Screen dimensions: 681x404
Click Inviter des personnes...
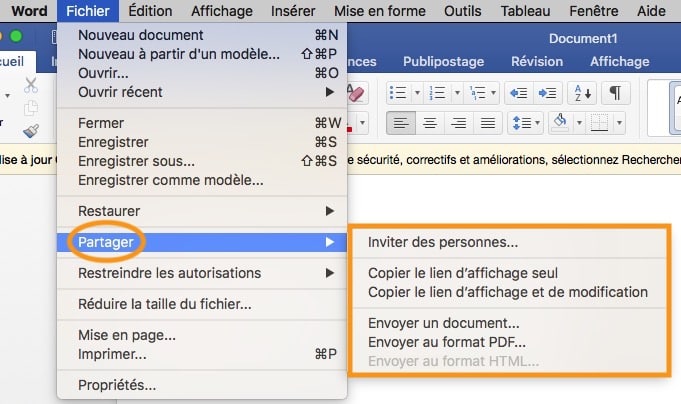tap(443, 241)
